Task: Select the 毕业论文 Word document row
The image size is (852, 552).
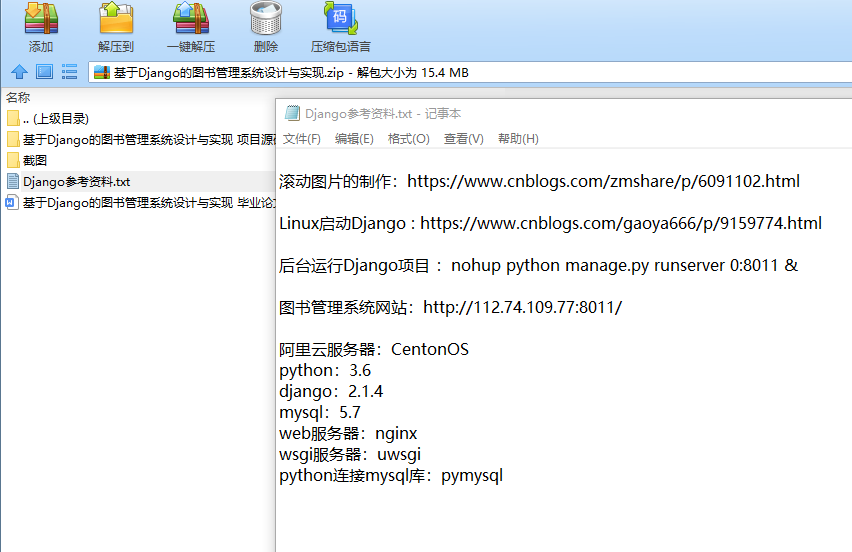Action: [x=139, y=203]
